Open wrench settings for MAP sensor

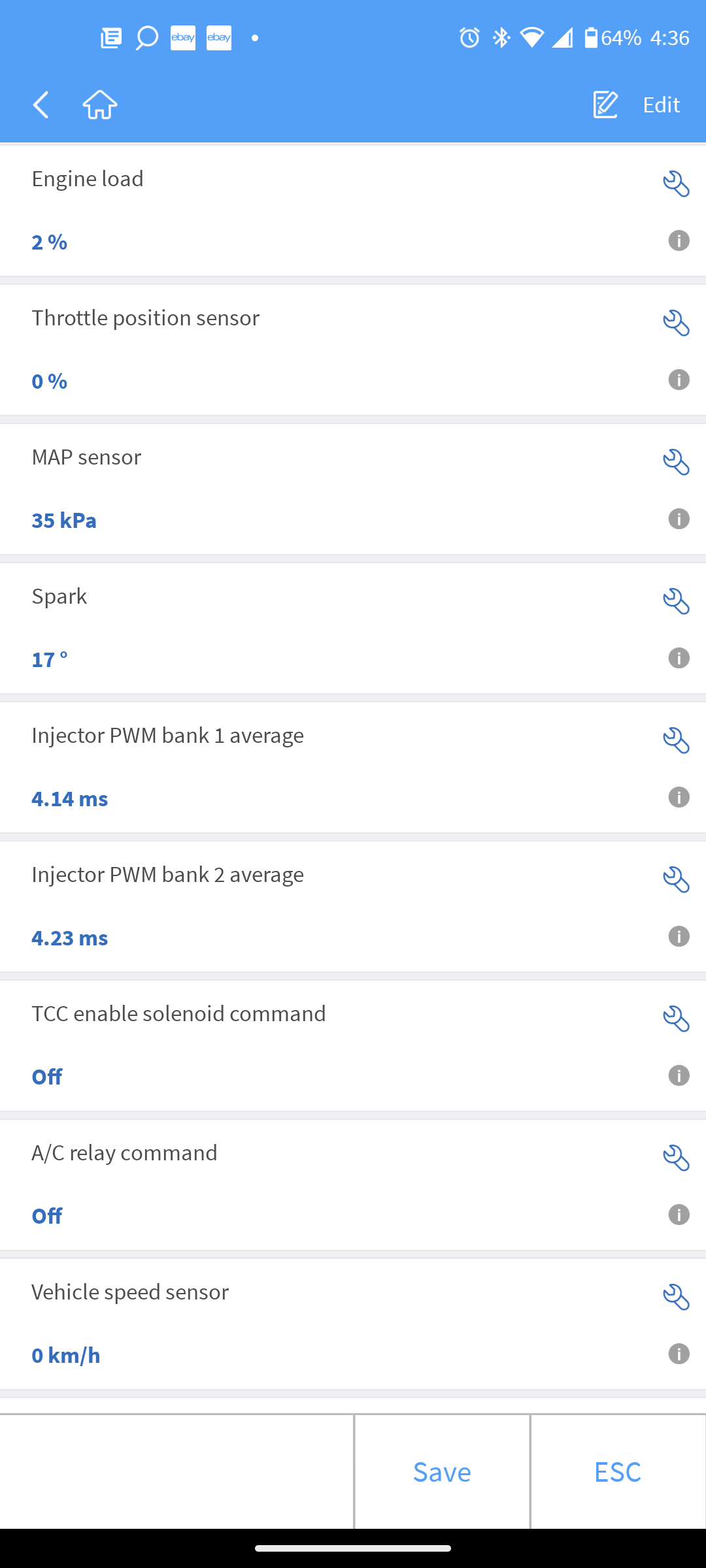point(676,462)
